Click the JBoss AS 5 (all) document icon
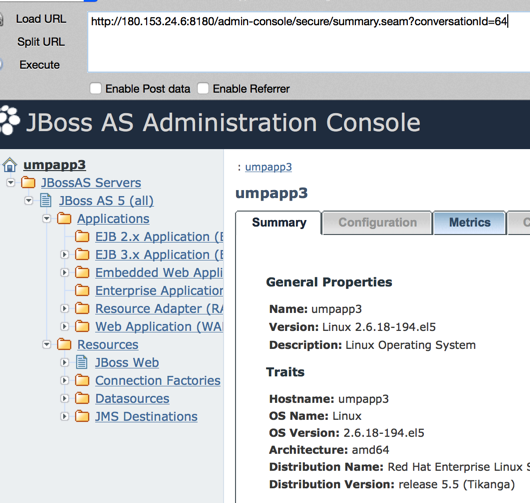 (x=46, y=200)
